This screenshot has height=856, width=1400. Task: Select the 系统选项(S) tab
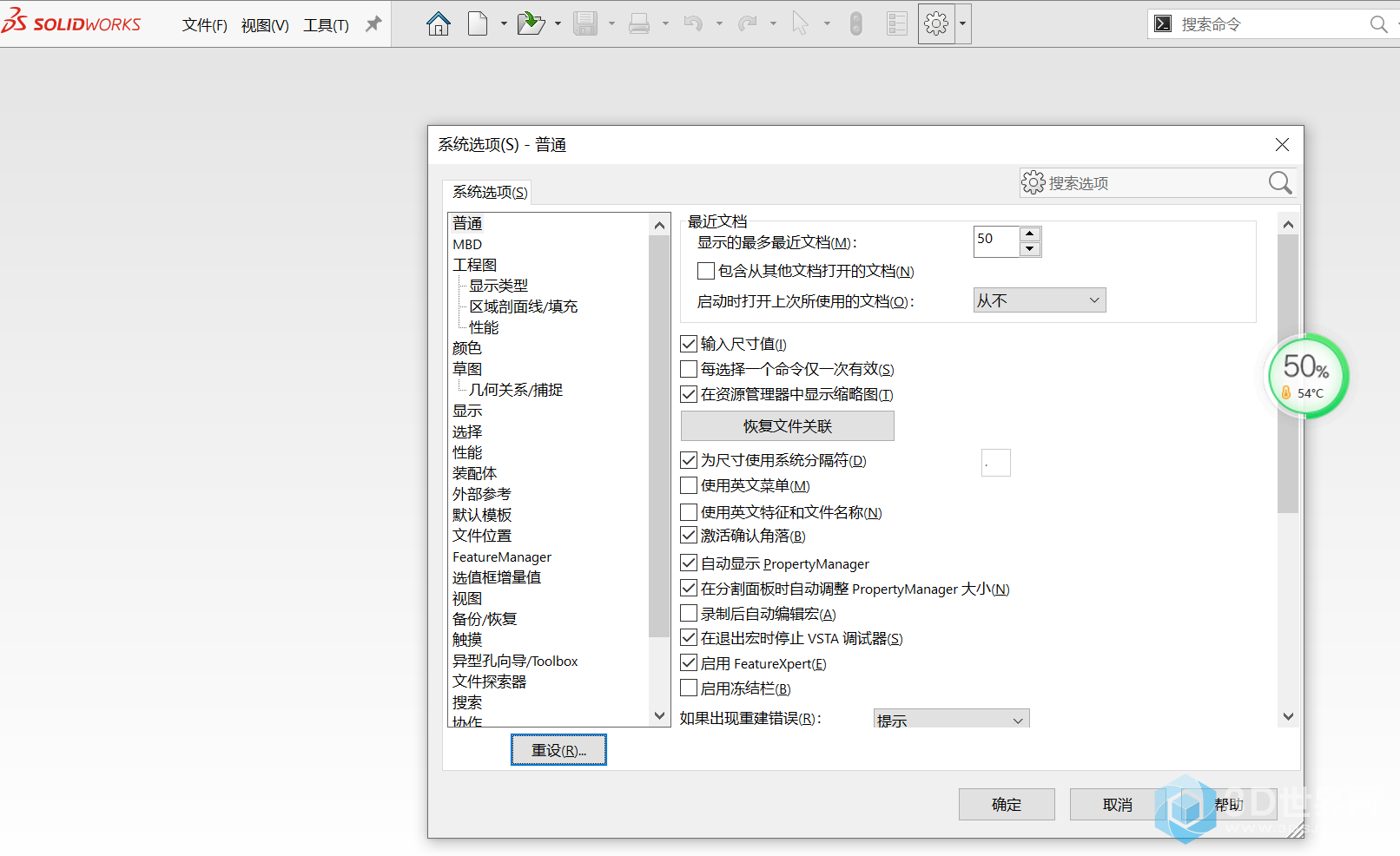coord(489,192)
